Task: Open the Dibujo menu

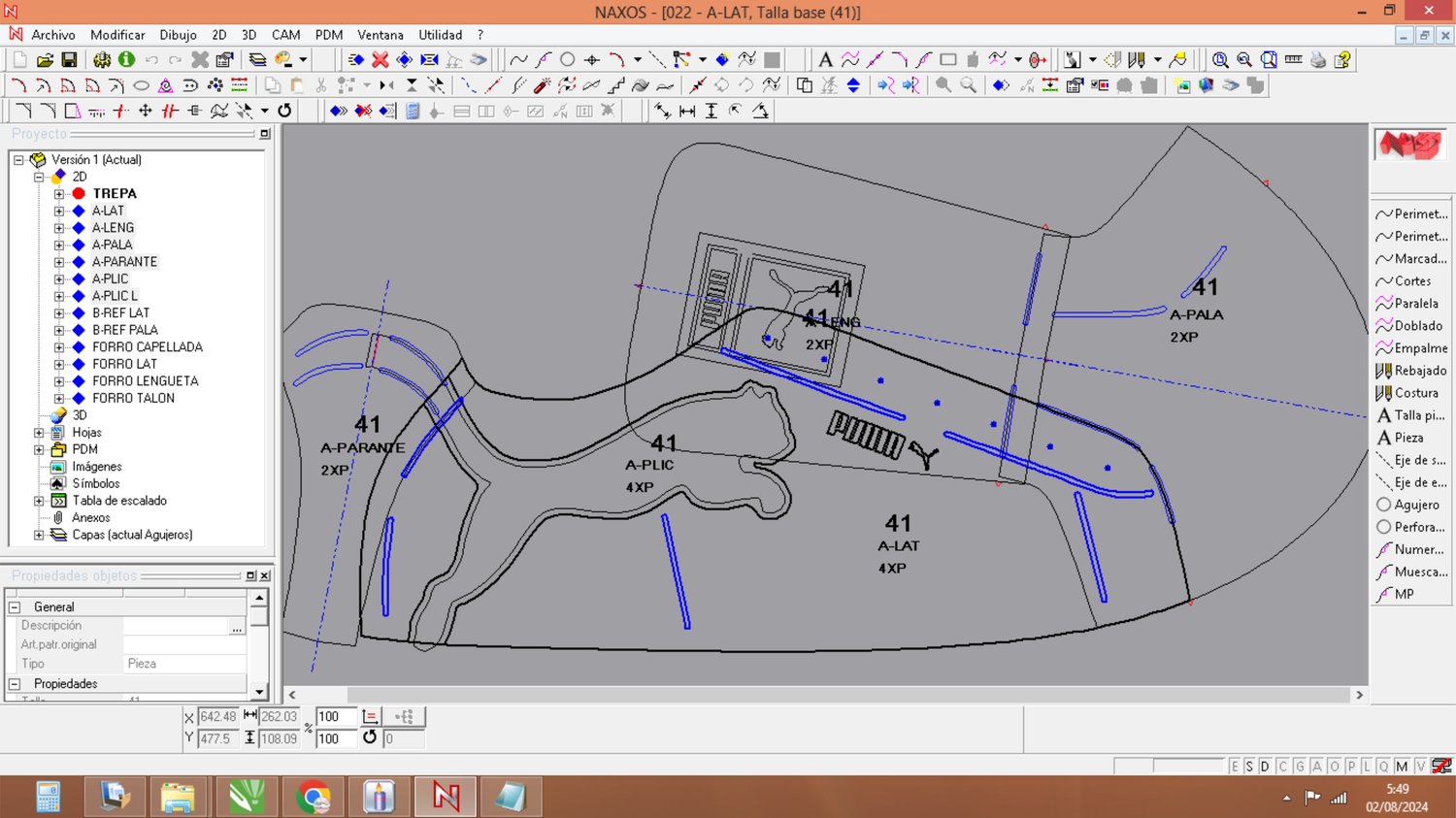Action: point(178,35)
